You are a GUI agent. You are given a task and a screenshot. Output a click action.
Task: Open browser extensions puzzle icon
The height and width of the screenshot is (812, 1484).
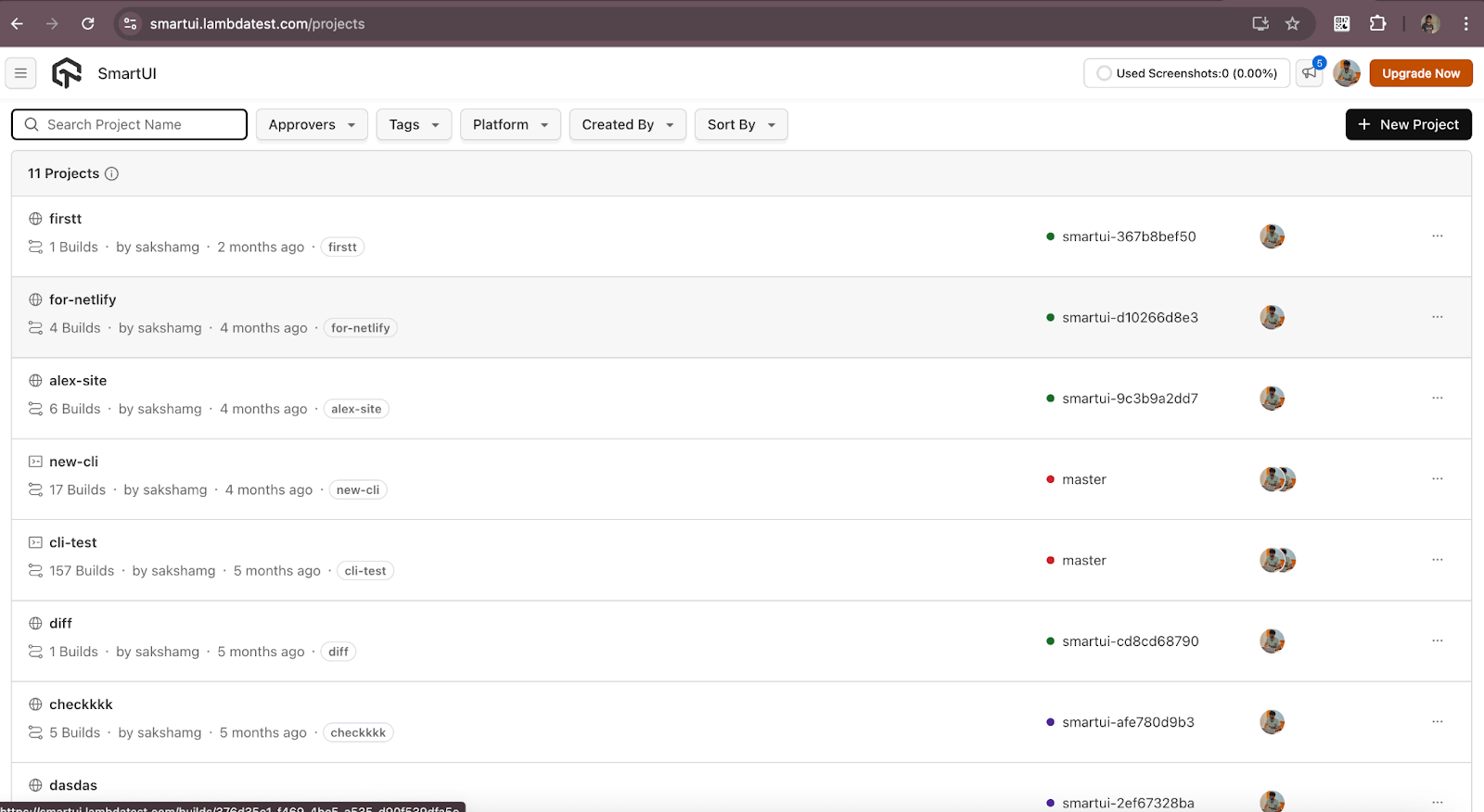tap(1377, 24)
